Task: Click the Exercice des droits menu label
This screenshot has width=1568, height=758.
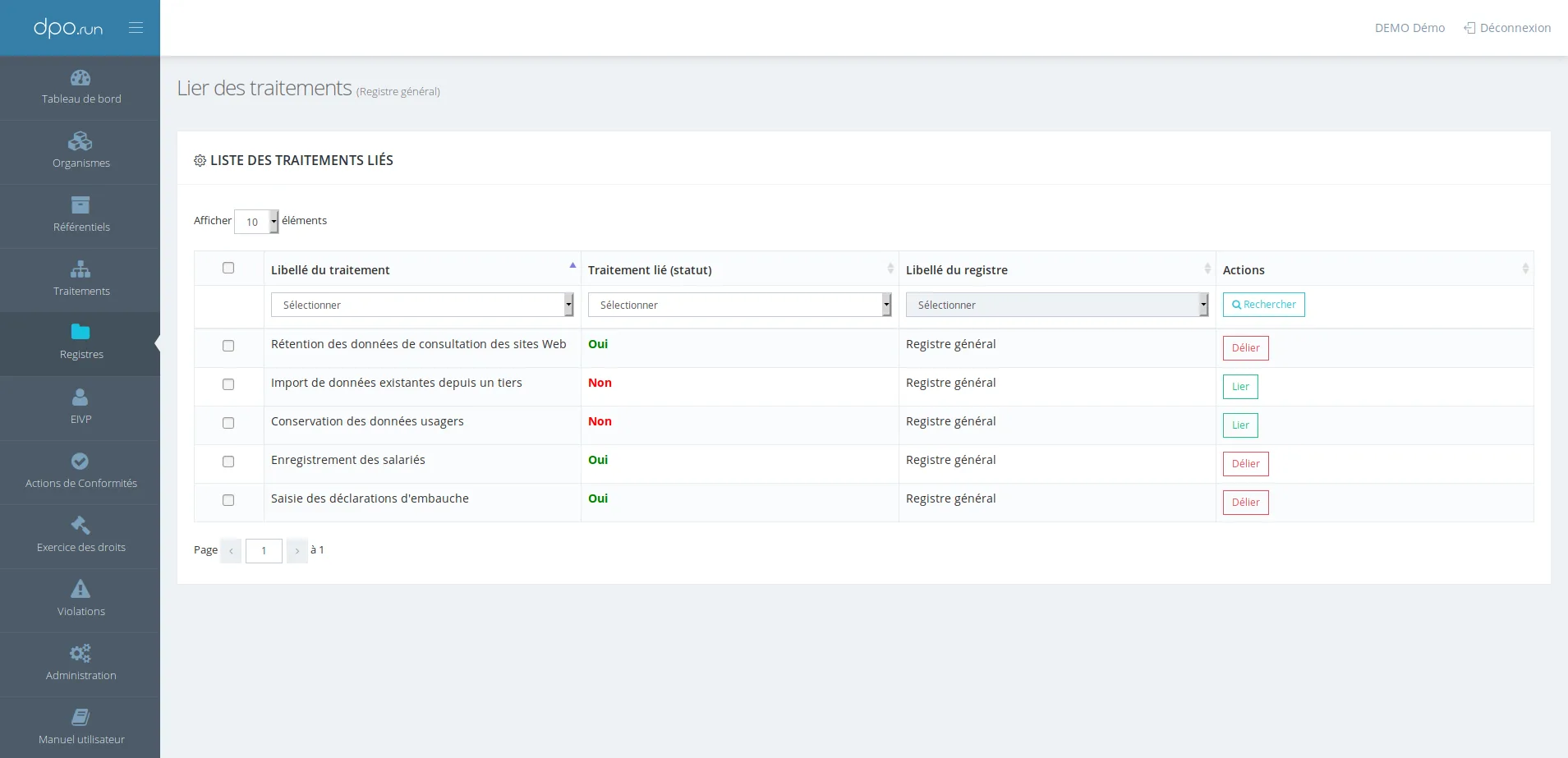Action: point(81,547)
